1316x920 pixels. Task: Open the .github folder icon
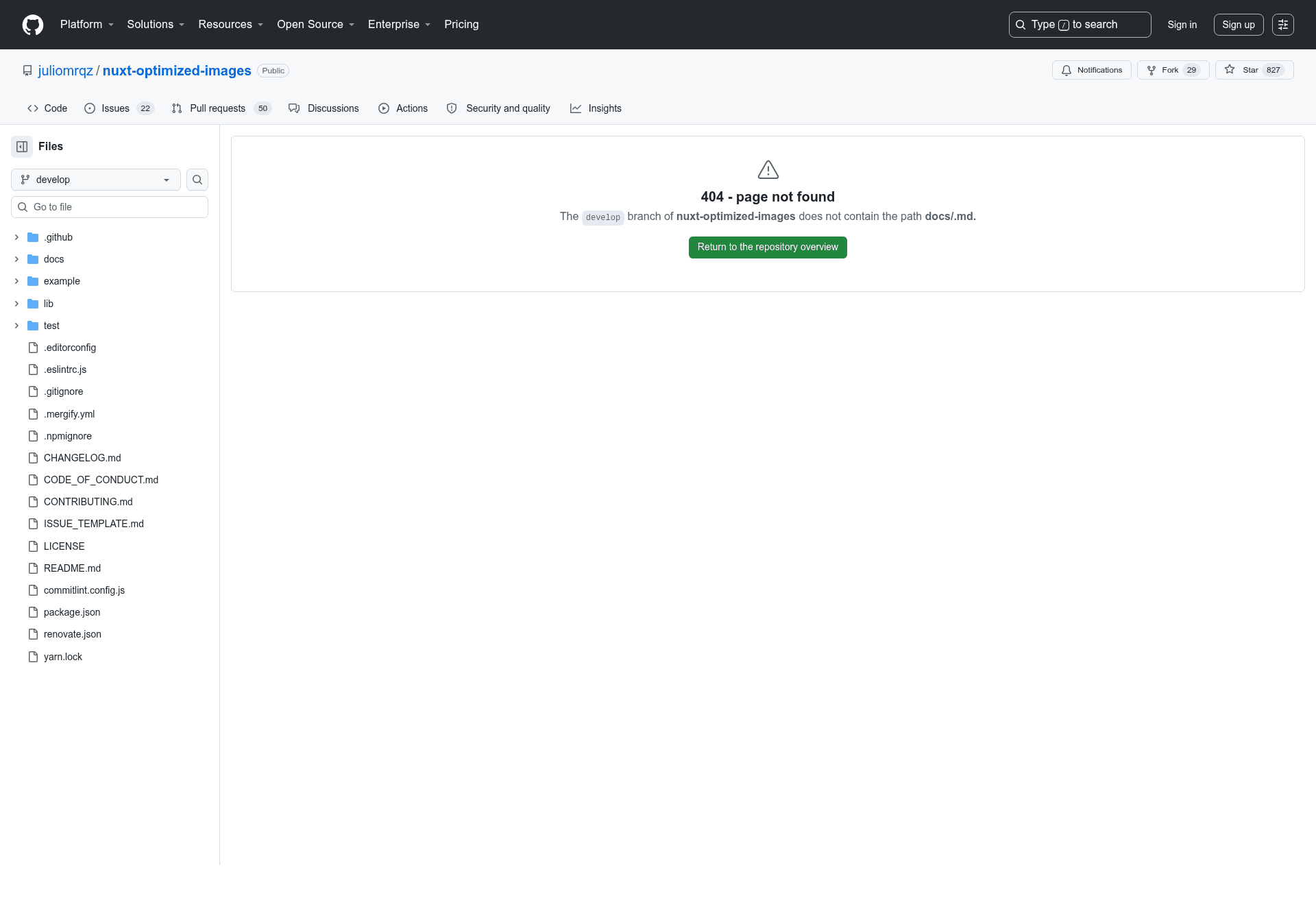tap(33, 237)
